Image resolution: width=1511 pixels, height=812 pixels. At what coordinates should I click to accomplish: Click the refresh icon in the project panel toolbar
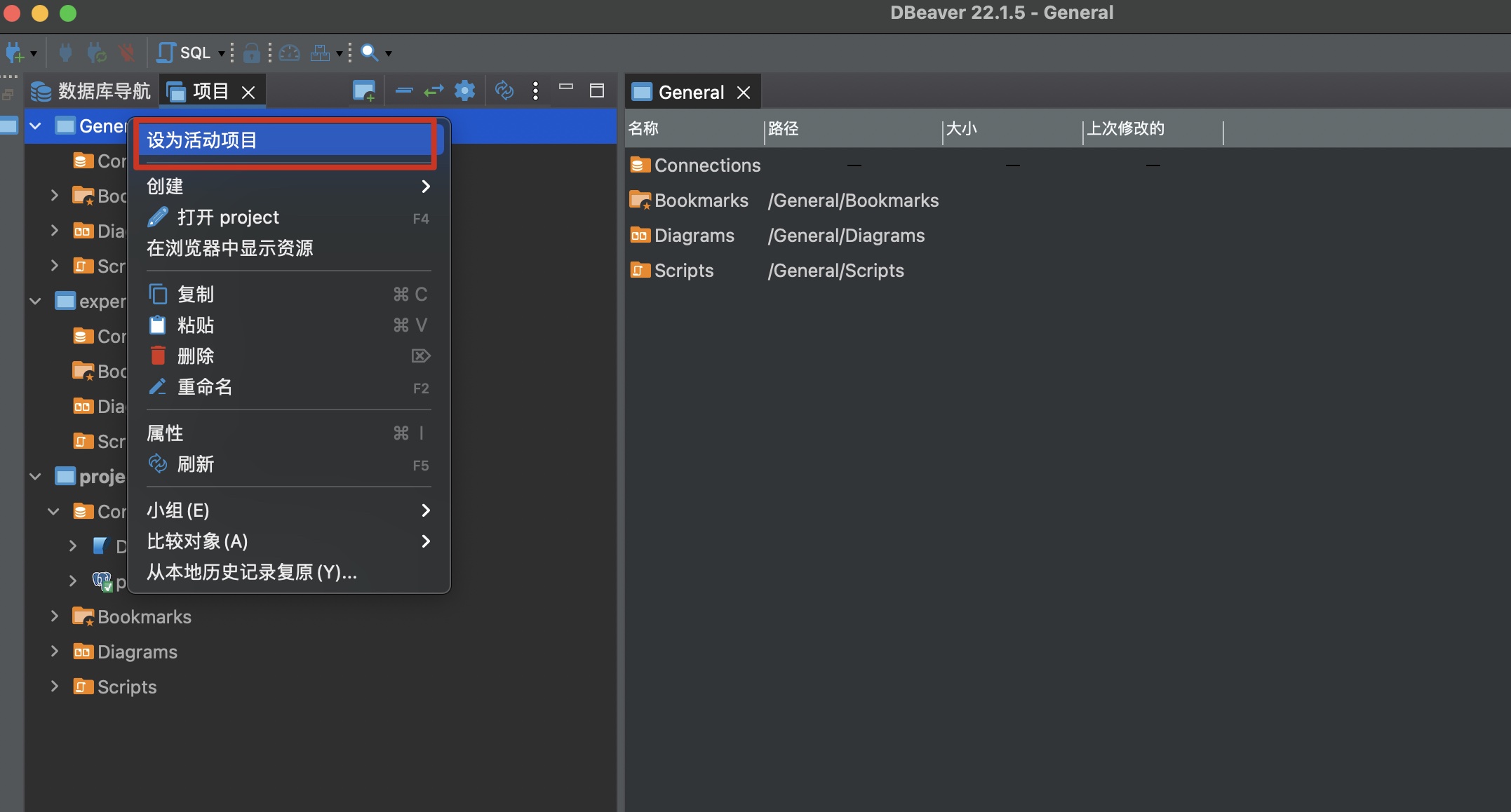coord(504,90)
